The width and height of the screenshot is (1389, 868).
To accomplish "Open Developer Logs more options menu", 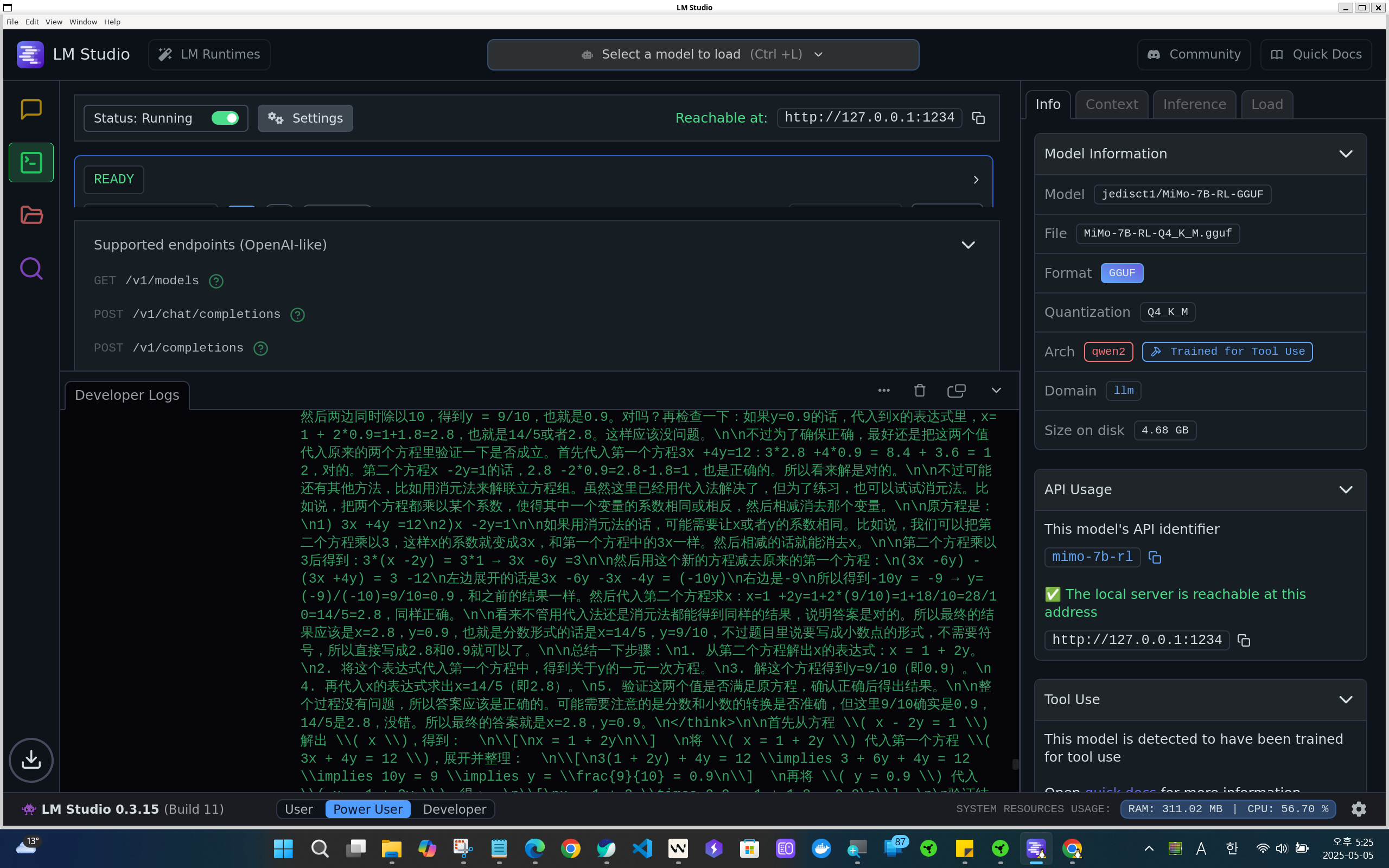I will point(884,391).
